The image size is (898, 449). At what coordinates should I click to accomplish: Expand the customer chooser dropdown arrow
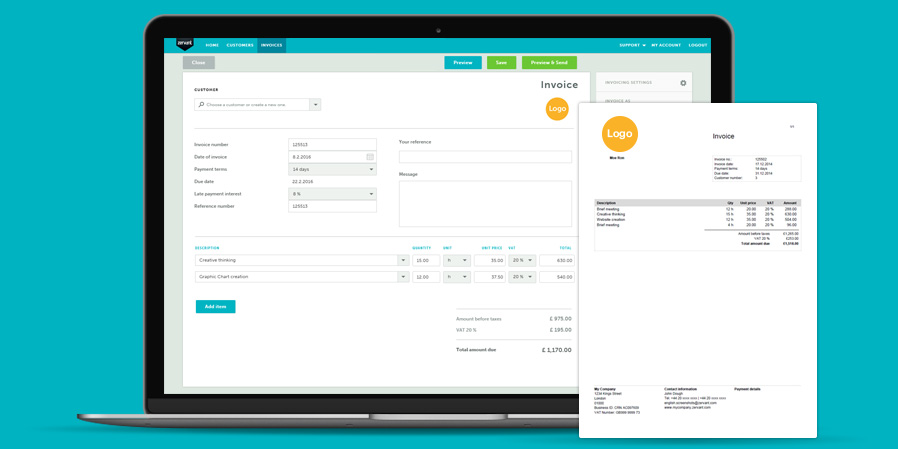click(315, 105)
